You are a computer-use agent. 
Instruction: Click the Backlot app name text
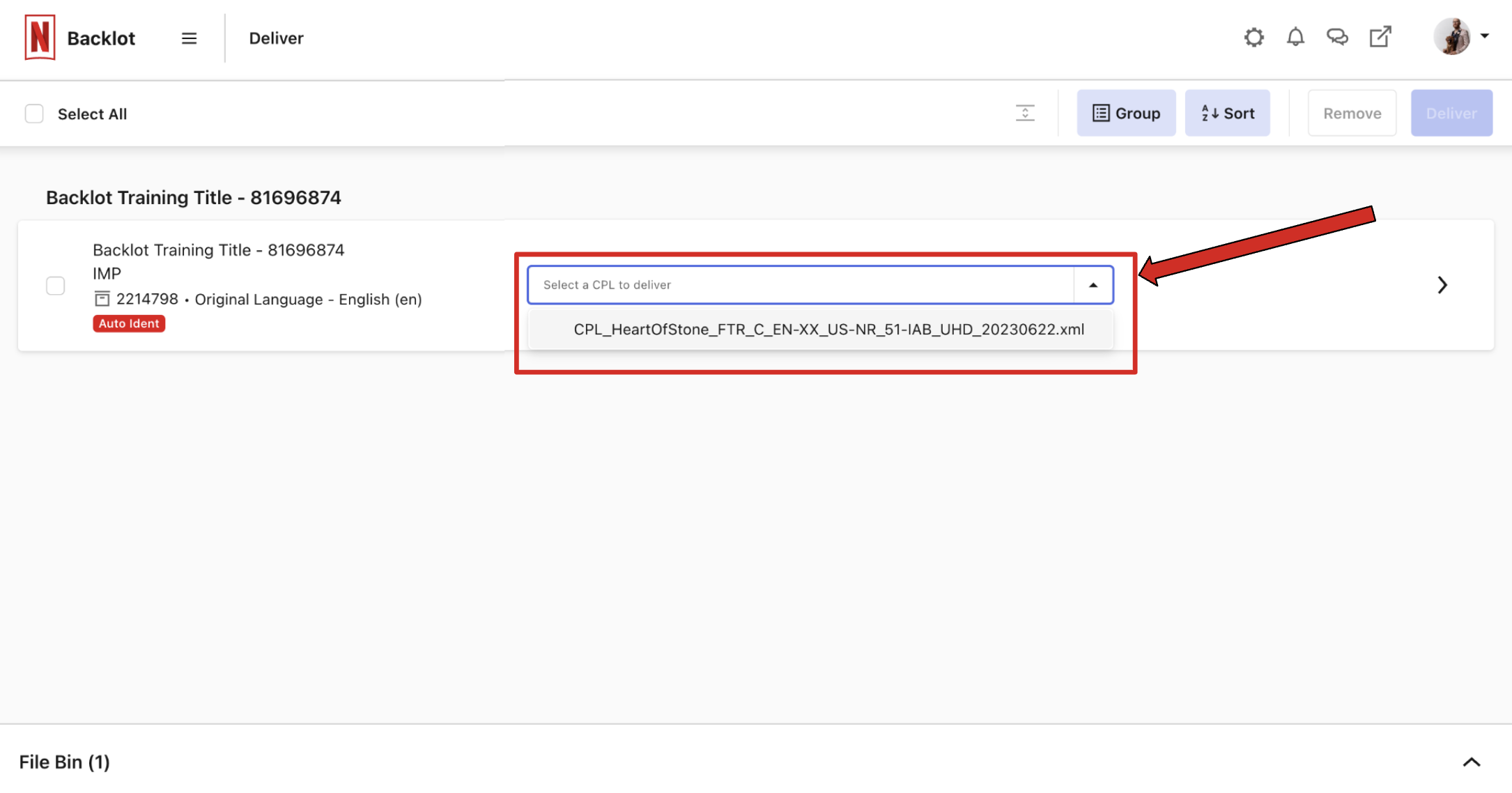pos(101,38)
